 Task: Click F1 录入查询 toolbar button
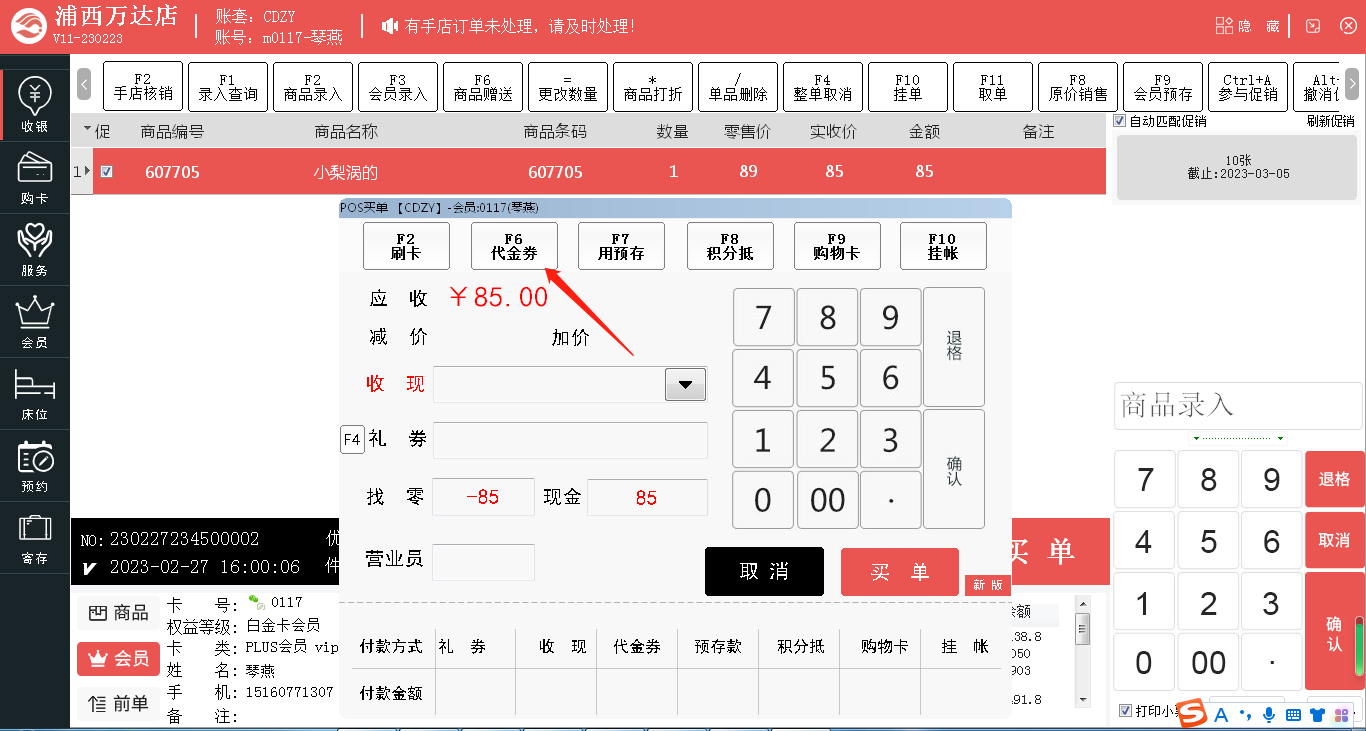(228, 86)
